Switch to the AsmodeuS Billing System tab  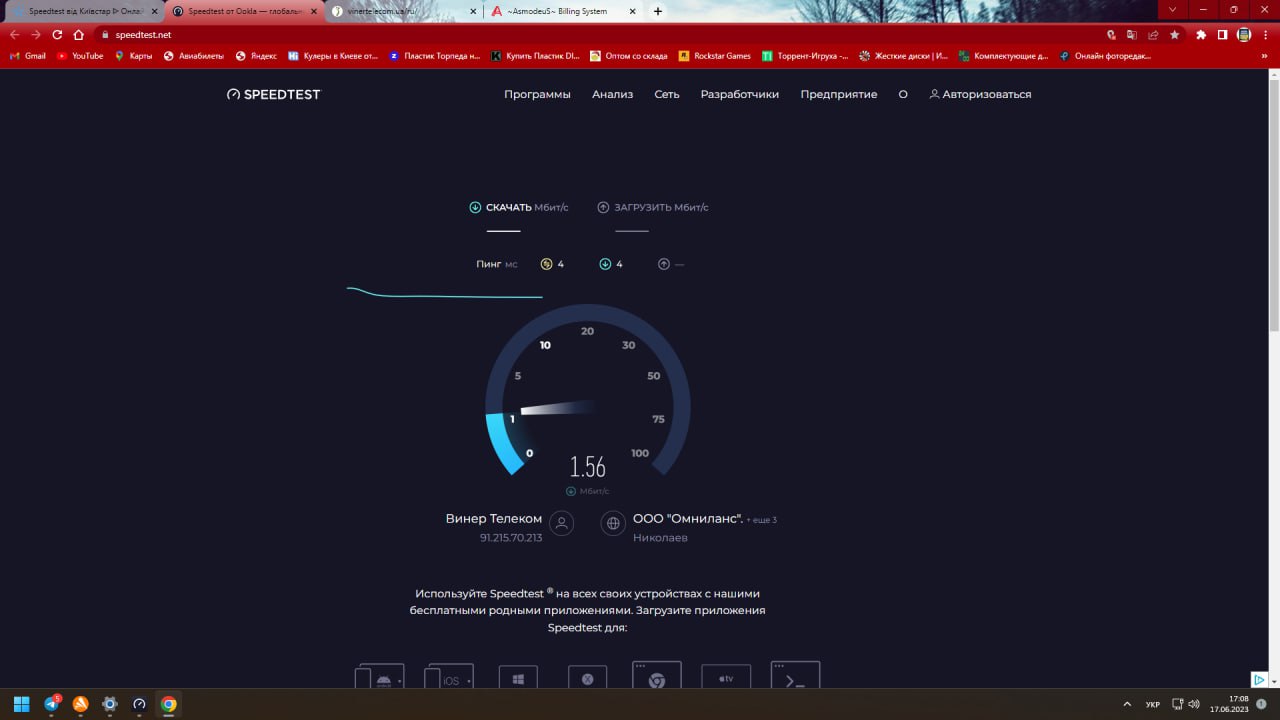(x=564, y=11)
